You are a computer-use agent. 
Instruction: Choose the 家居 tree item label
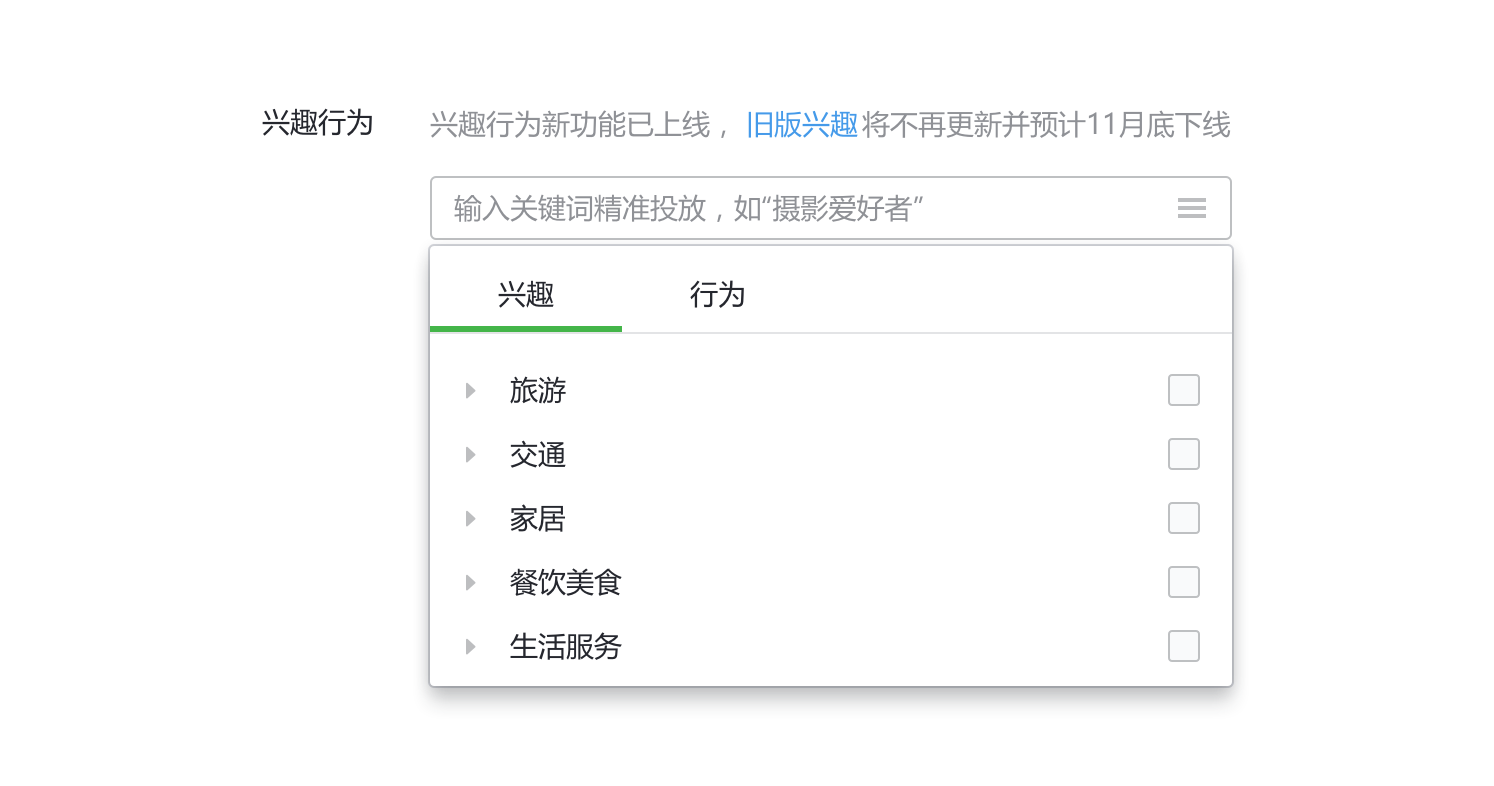click(x=538, y=518)
